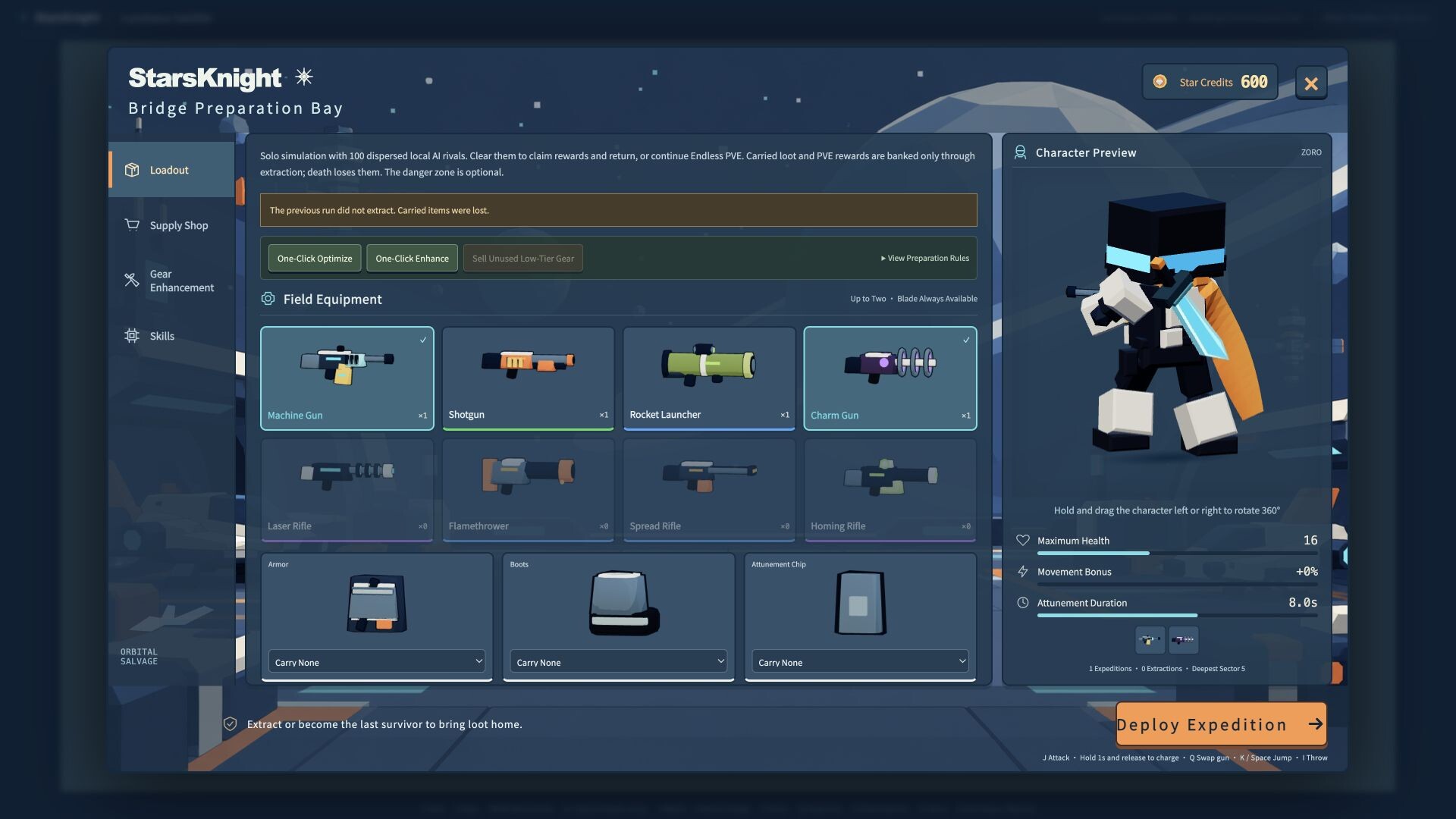Switch to the Supply Shop tab
The image size is (1456, 819).
171,225
